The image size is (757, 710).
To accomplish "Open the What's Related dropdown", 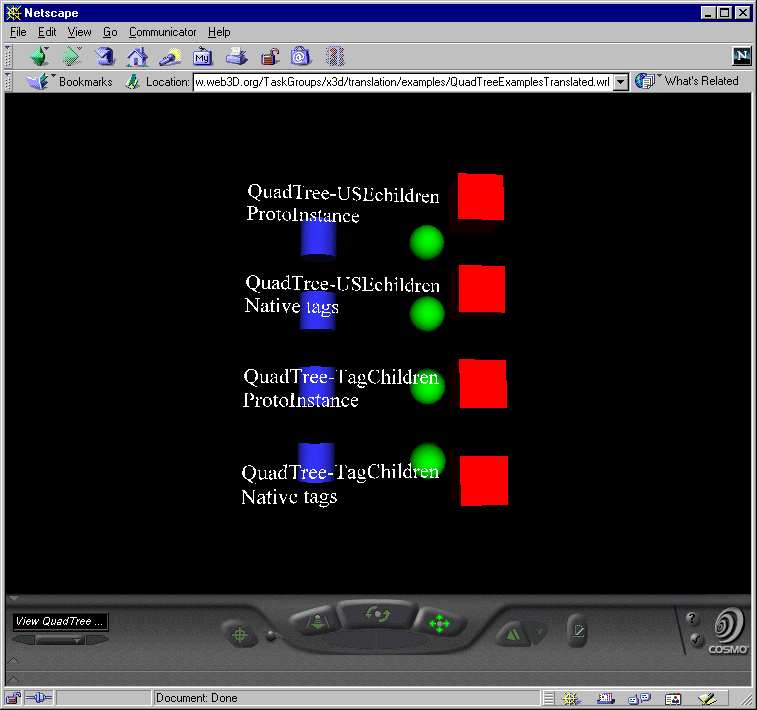I will click(688, 82).
